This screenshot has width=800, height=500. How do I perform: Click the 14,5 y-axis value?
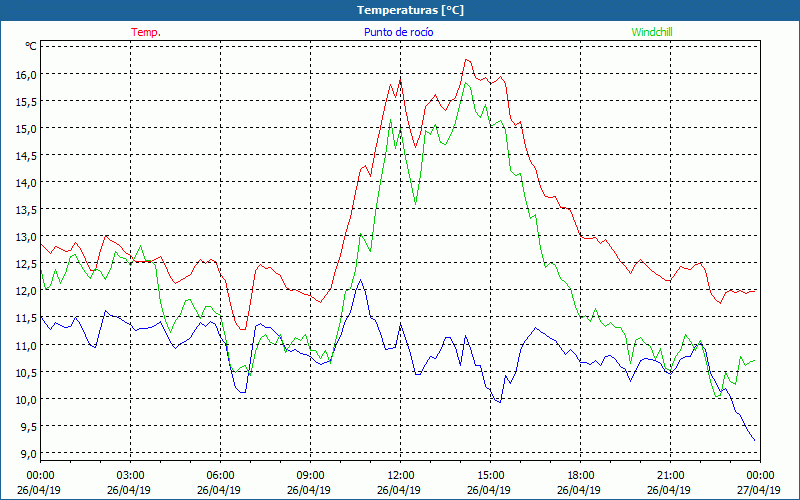point(28,155)
